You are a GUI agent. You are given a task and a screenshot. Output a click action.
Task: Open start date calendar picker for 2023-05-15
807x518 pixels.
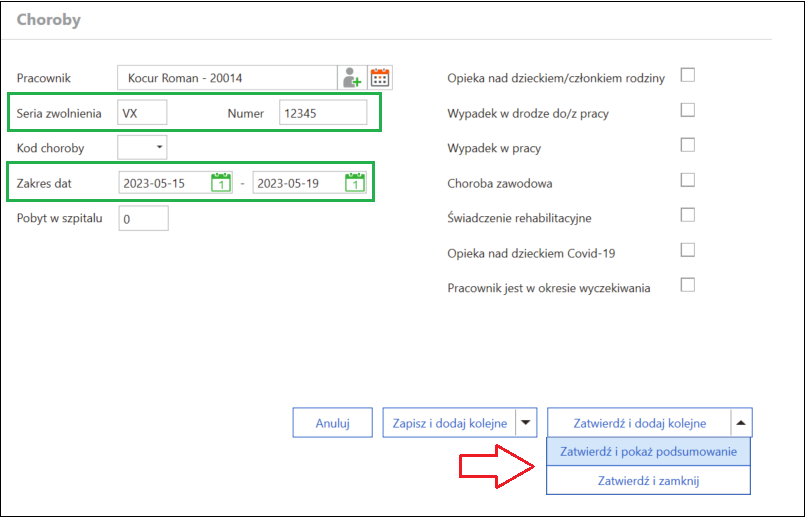pos(221,183)
